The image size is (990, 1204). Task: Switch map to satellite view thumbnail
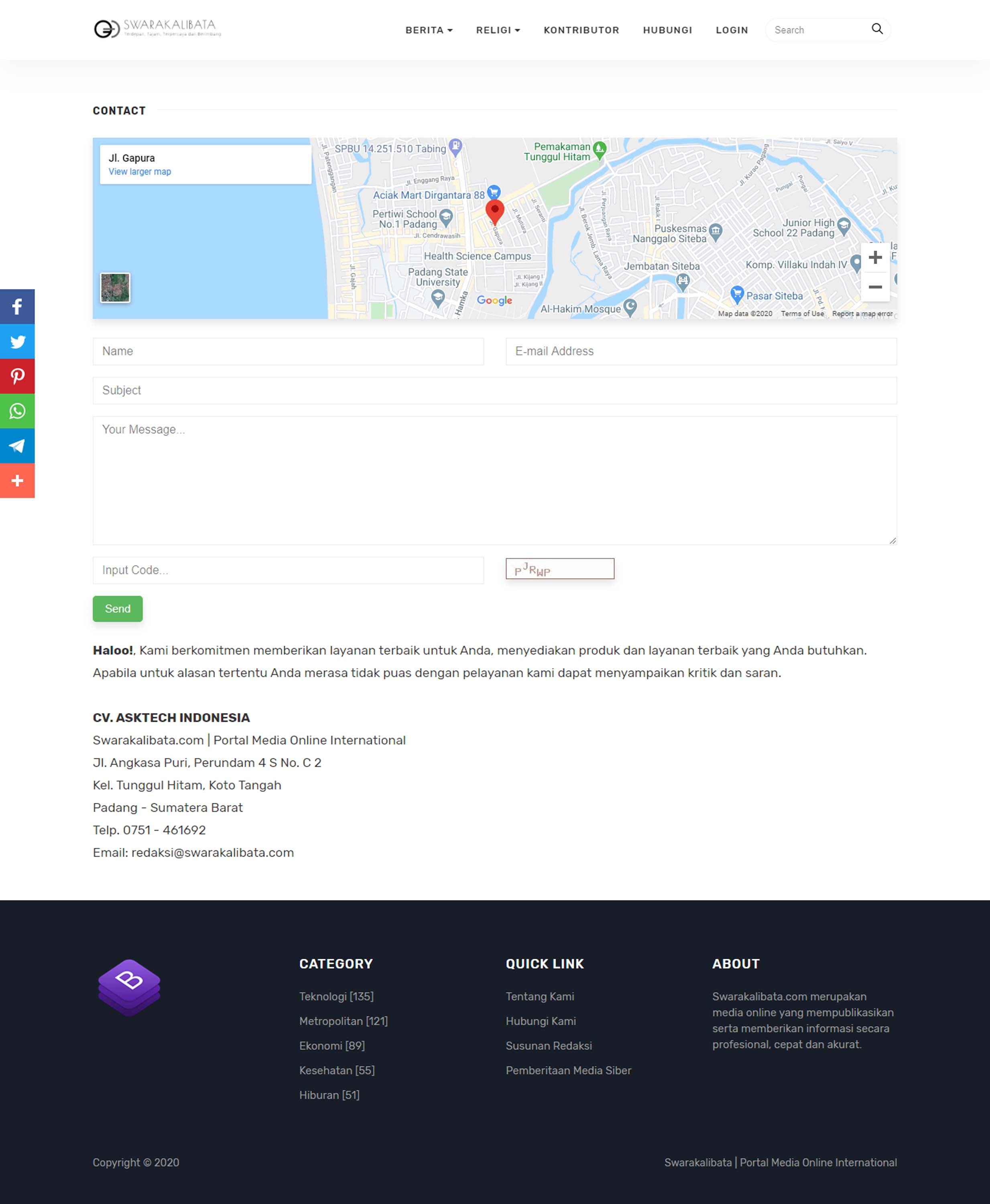(115, 287)
